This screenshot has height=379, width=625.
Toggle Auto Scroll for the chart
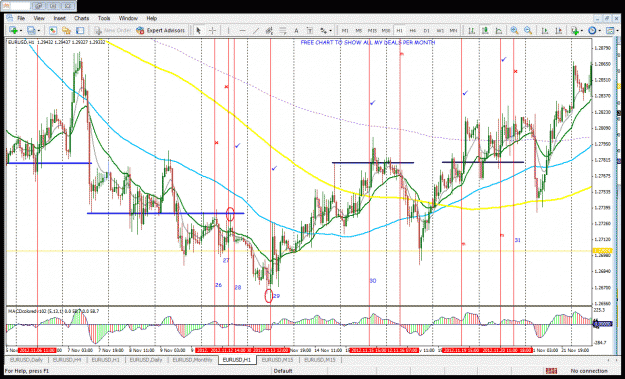545,30
